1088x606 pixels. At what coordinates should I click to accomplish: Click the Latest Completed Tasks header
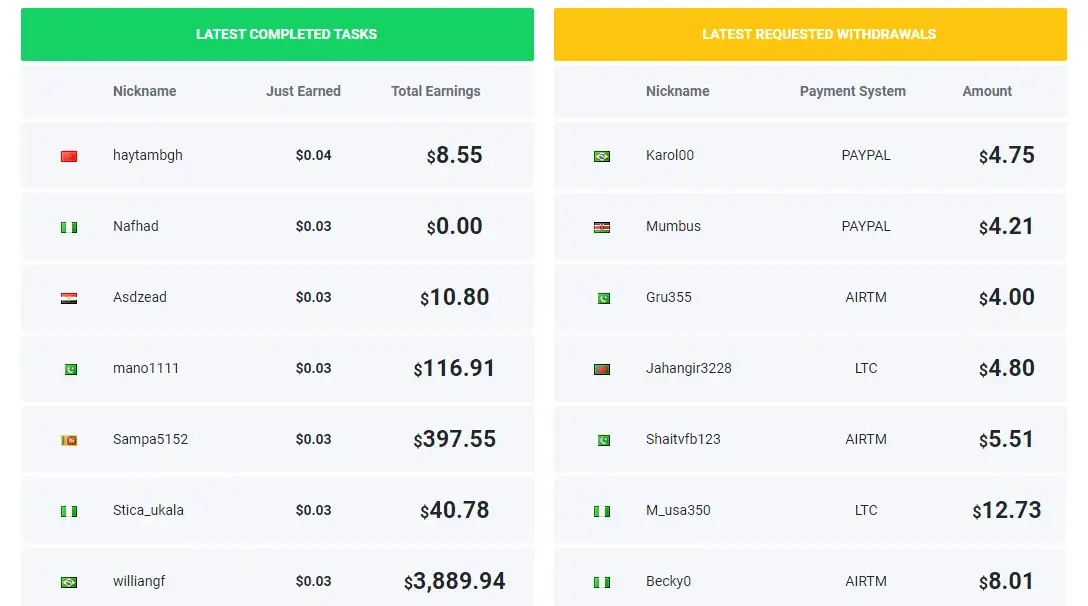(278, 35)
